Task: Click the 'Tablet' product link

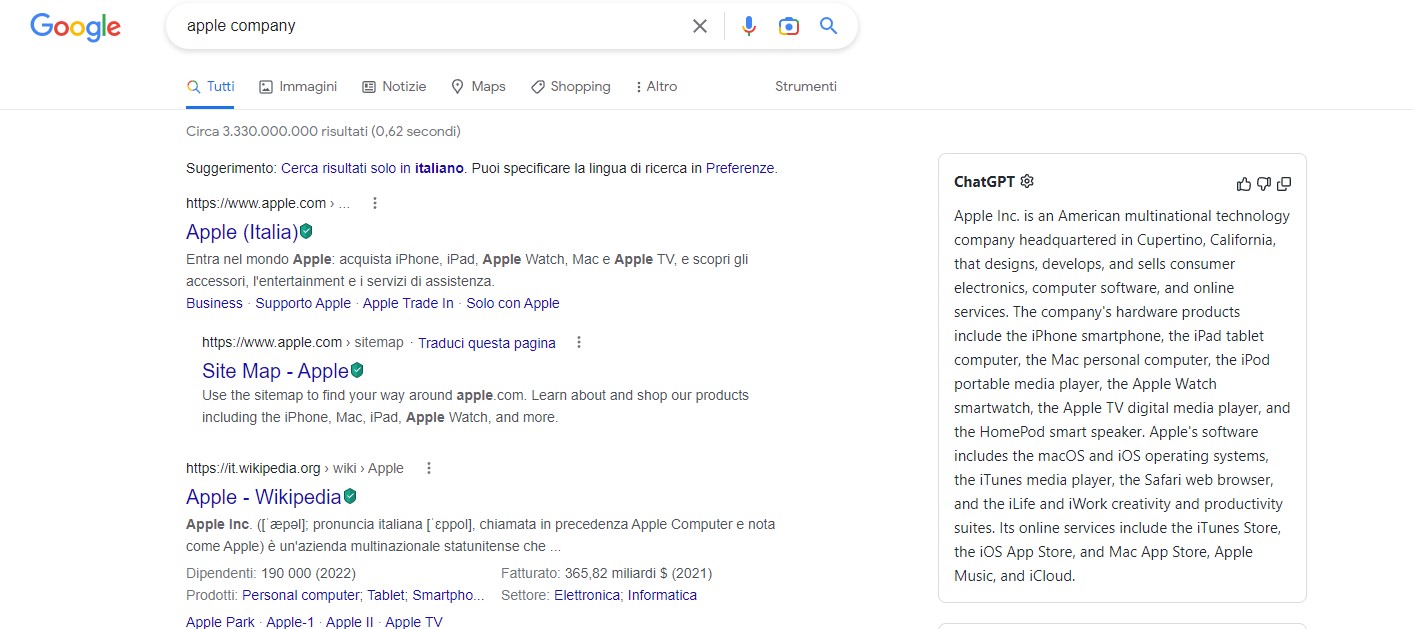Action: pos(386,595)
